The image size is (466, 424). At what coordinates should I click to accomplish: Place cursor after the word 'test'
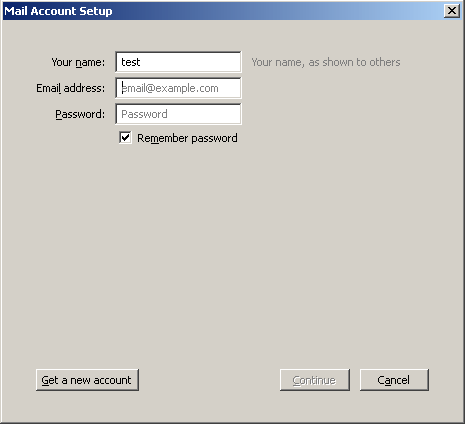141,62
